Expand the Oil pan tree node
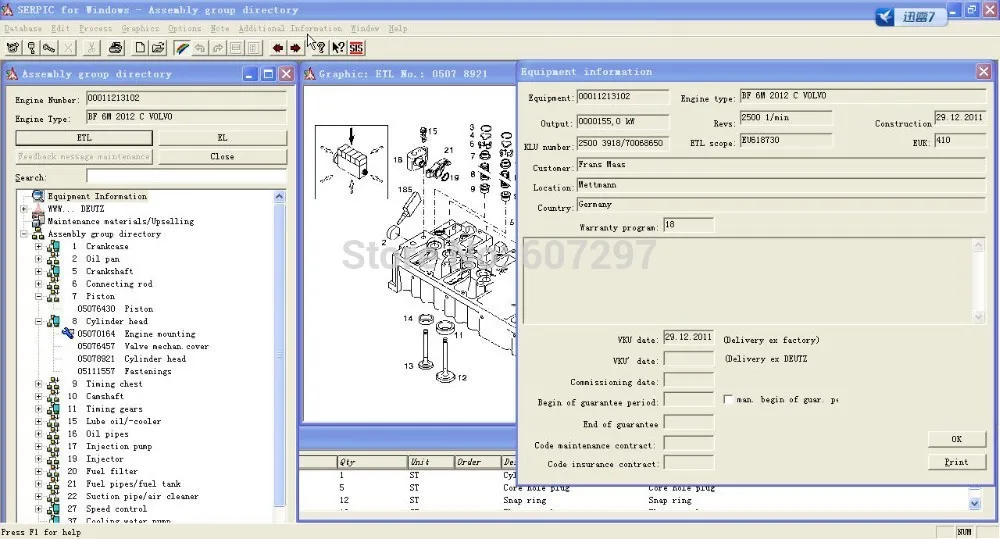This screenshot has height=539, width=1000. coord(38,258)
